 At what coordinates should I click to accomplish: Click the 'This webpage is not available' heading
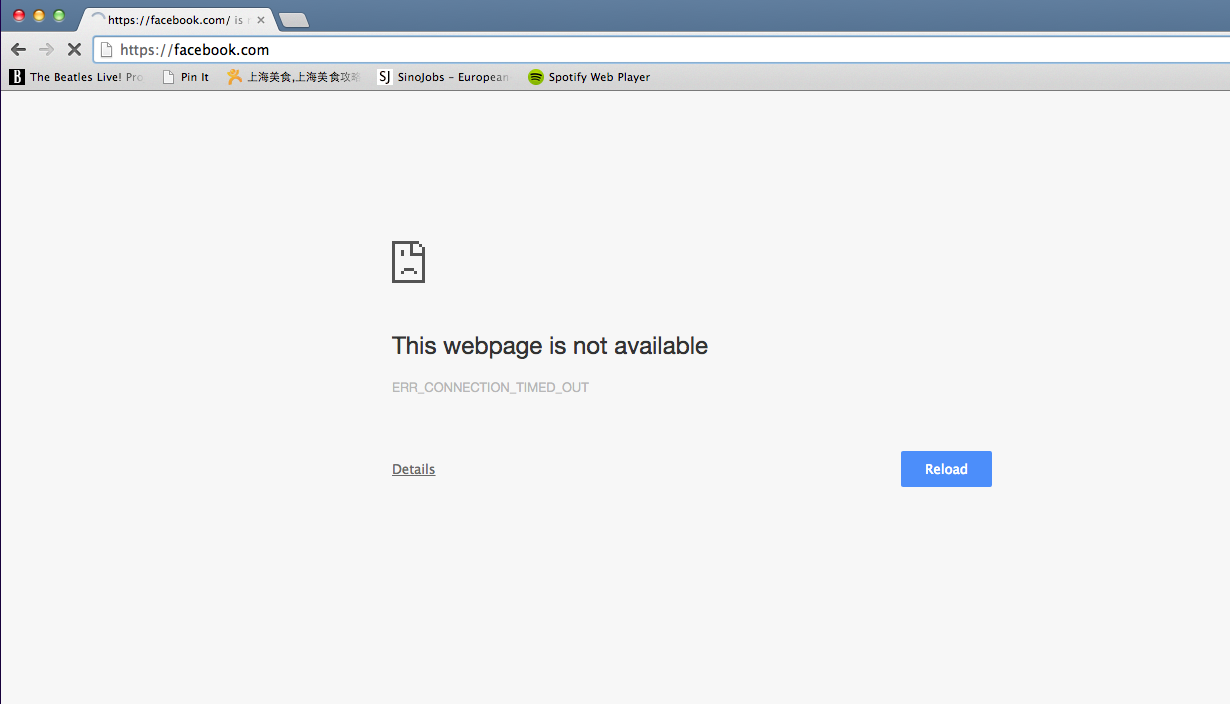pyautogui.click(x=550, y=346)
